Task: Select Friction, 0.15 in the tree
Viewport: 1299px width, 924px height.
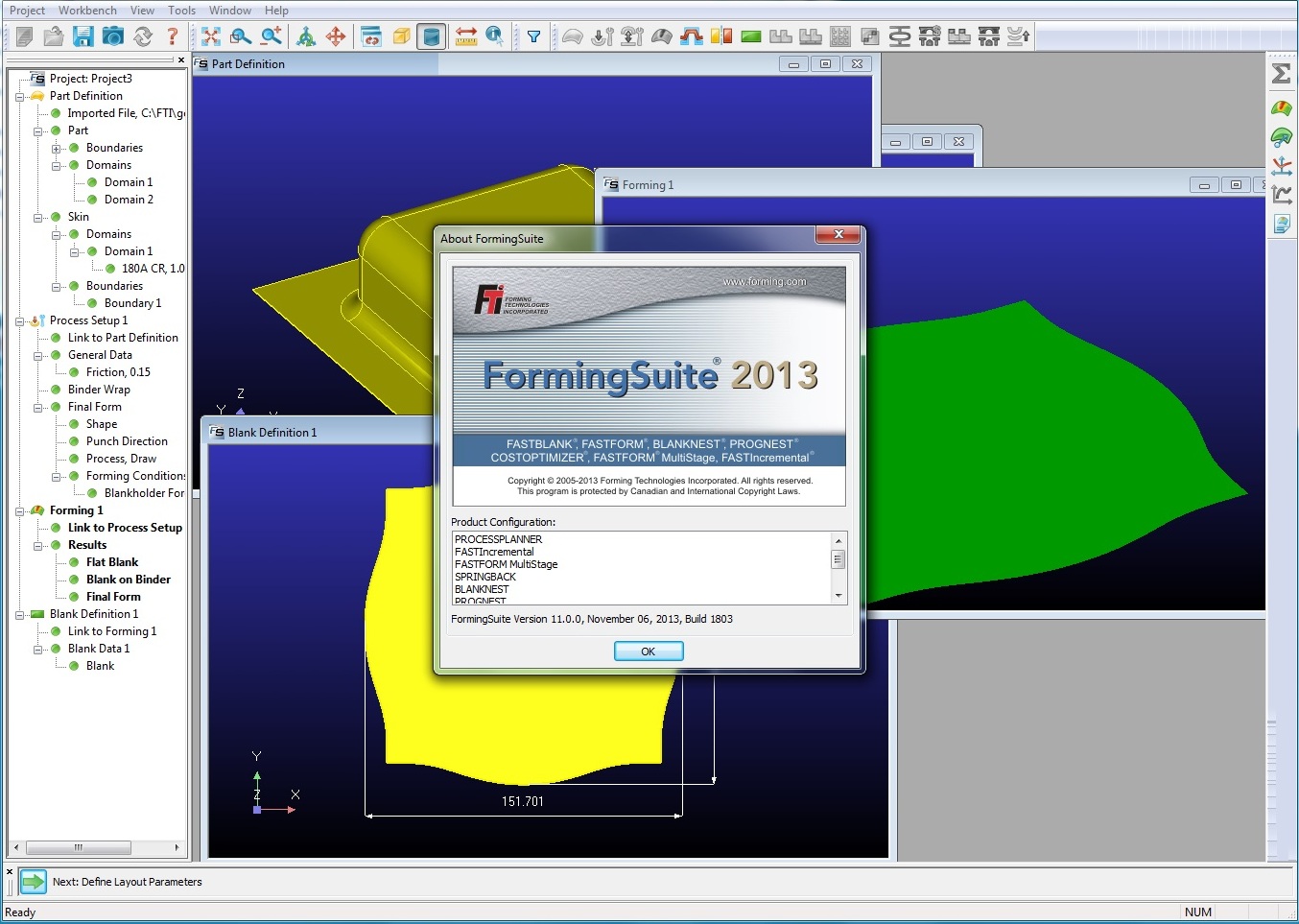Action: [x=118, y=372]
